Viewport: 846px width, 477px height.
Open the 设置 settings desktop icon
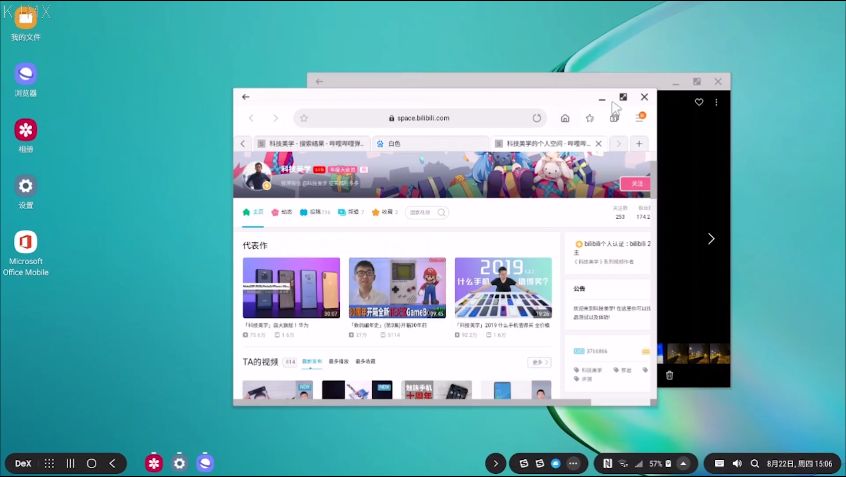[x=25, y=192]
